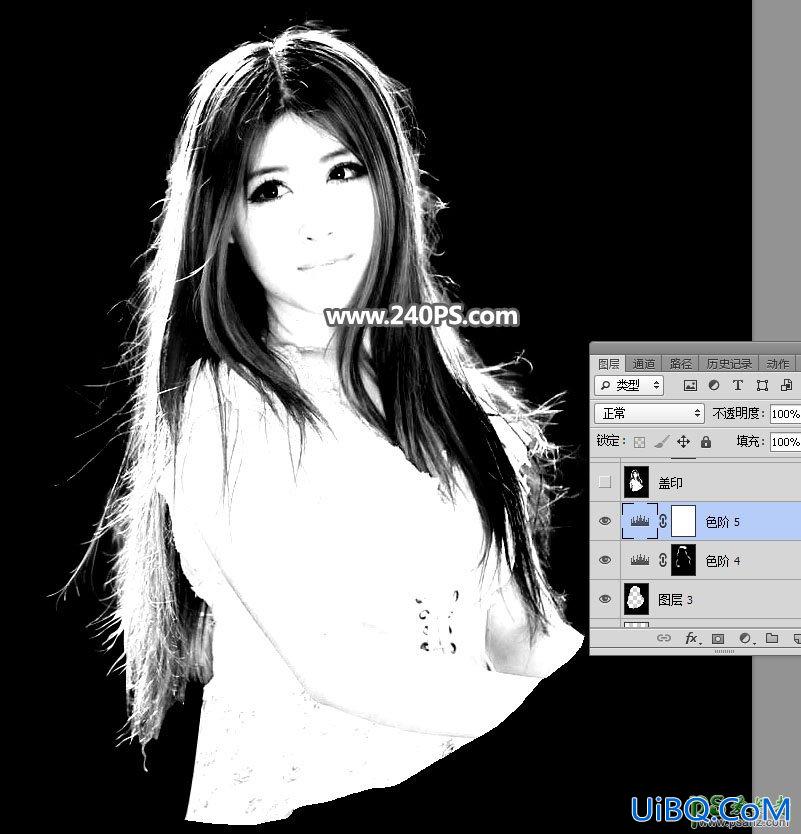Open the 正常 blend mode dropdown
The height and width of the screenshot is (834, 801).
coord(649,413)
